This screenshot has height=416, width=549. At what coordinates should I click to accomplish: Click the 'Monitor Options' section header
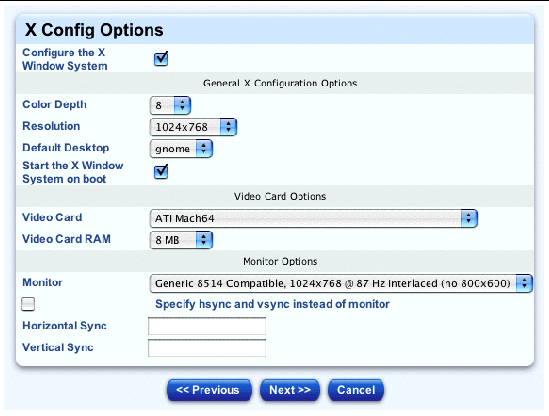pos(280,262)
